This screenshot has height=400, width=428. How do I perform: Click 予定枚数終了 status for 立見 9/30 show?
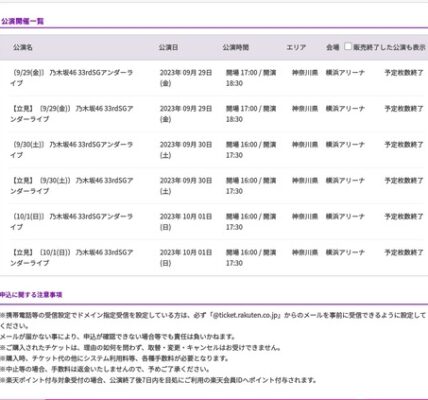(x=404, y=181)
